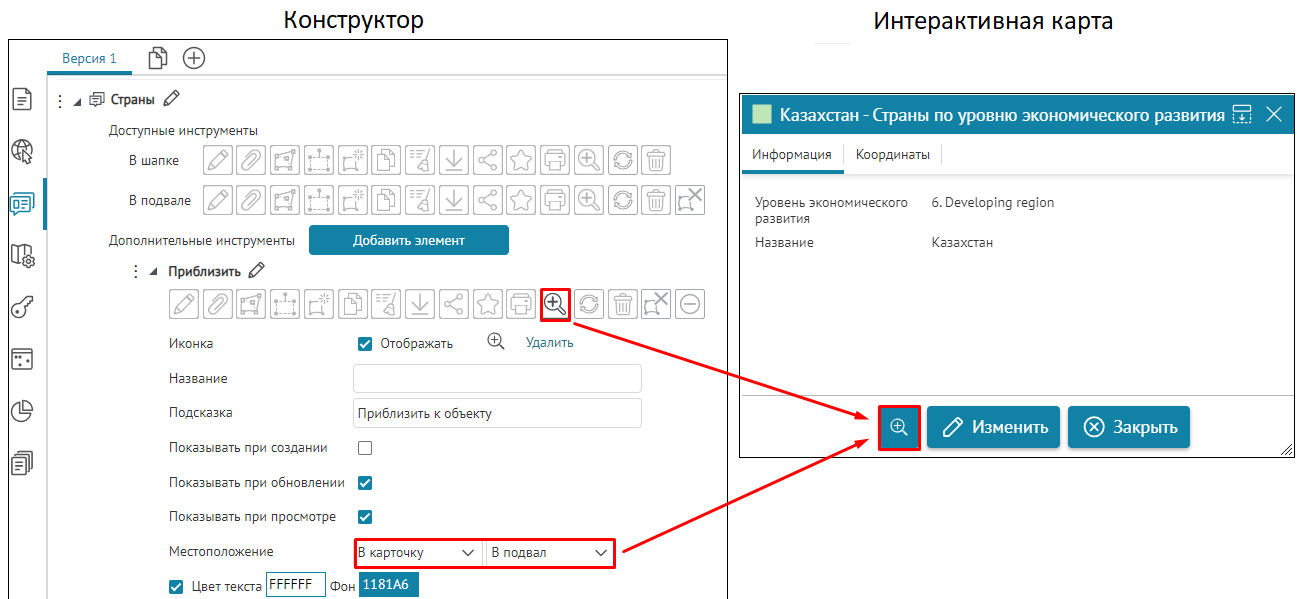Enable the Показывать при создании checkbox
The height and width of the screenshot is (599, 1299).
click(365, 448)
